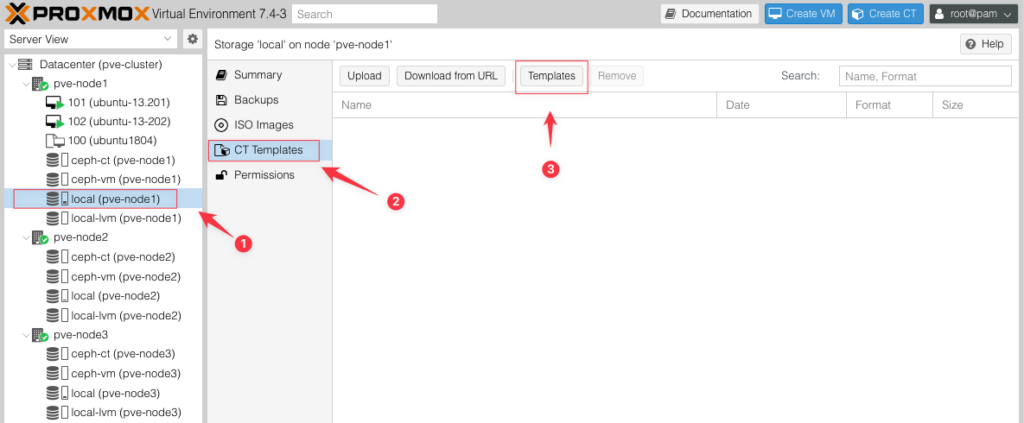Screen dimensions: 1024x423
Task: Click the storage icon for ceph-vm (pve-node1)
Action: pos(57,180)
